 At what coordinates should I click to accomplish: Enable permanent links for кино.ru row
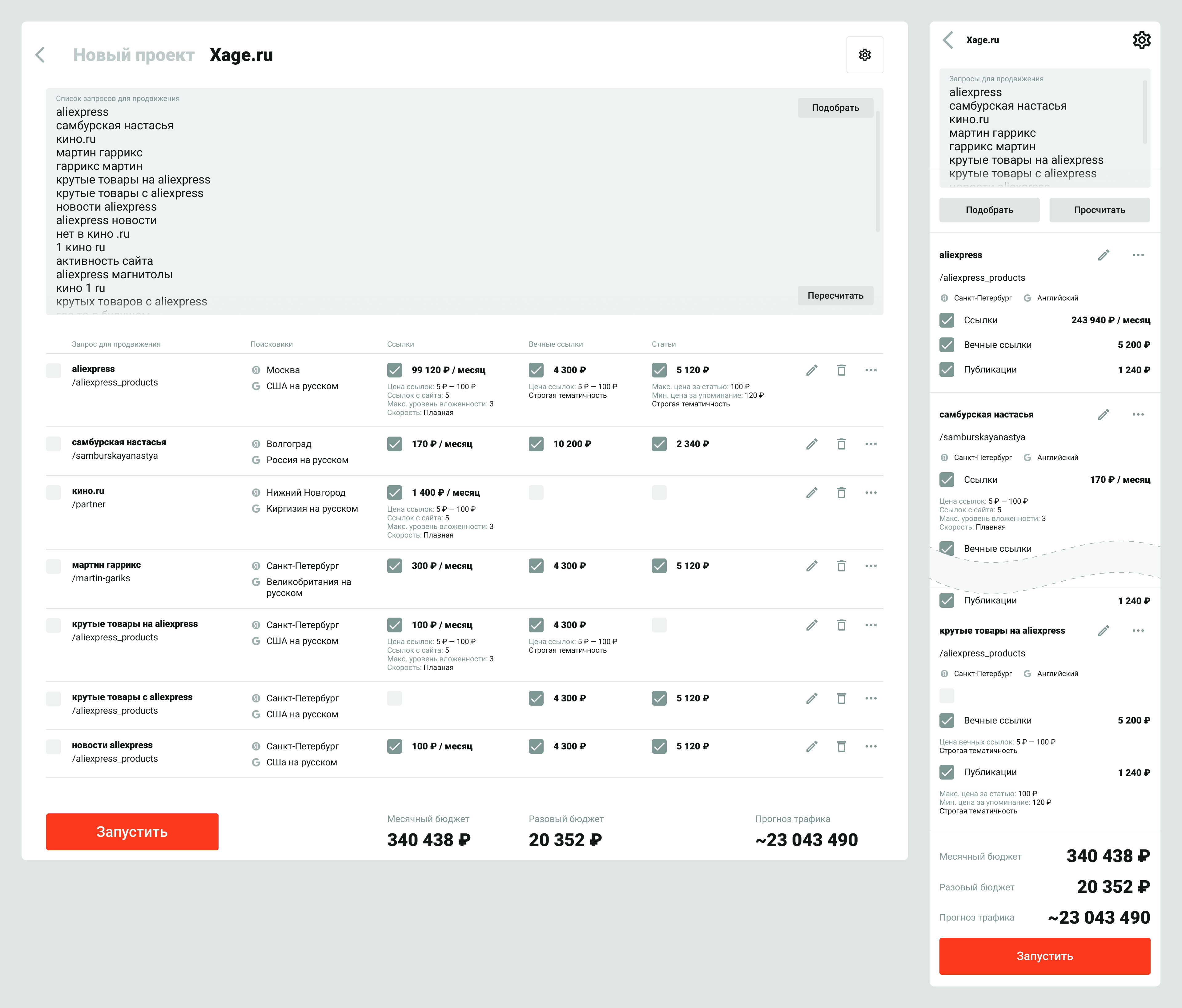pos(536,492)
